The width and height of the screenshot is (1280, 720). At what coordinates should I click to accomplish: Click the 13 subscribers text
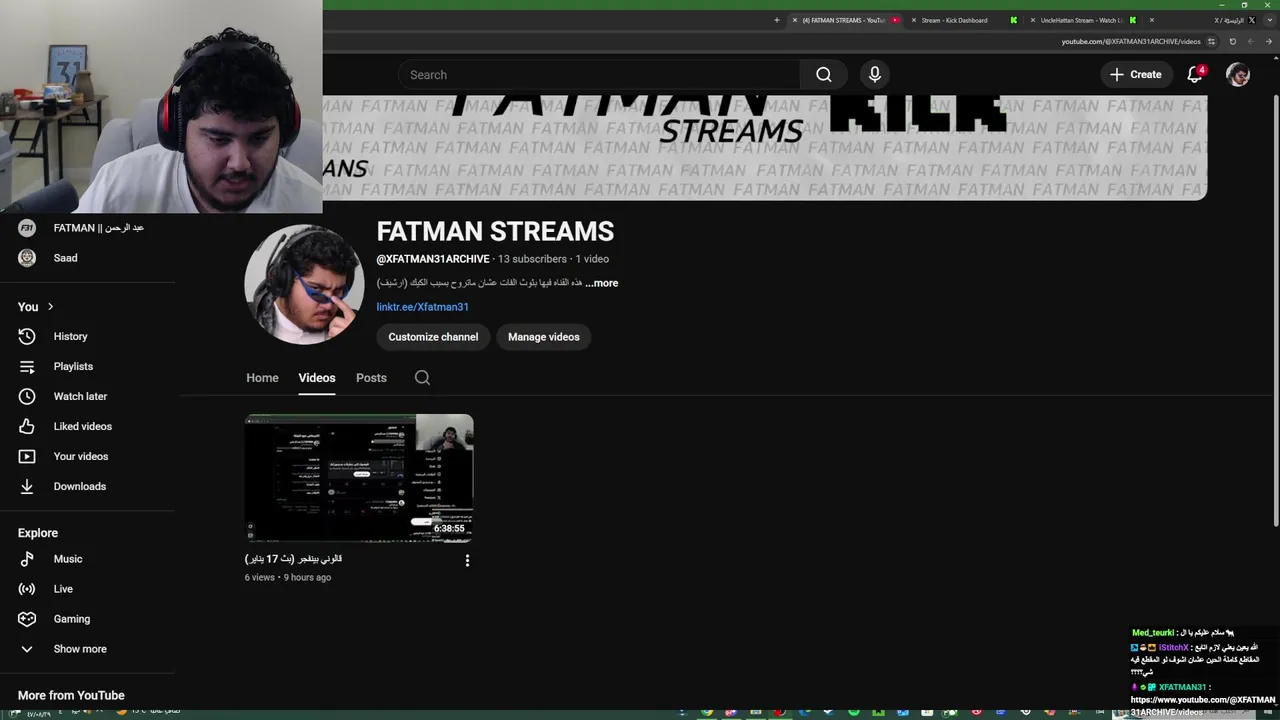pyautogui.click(x=533, y=259)
